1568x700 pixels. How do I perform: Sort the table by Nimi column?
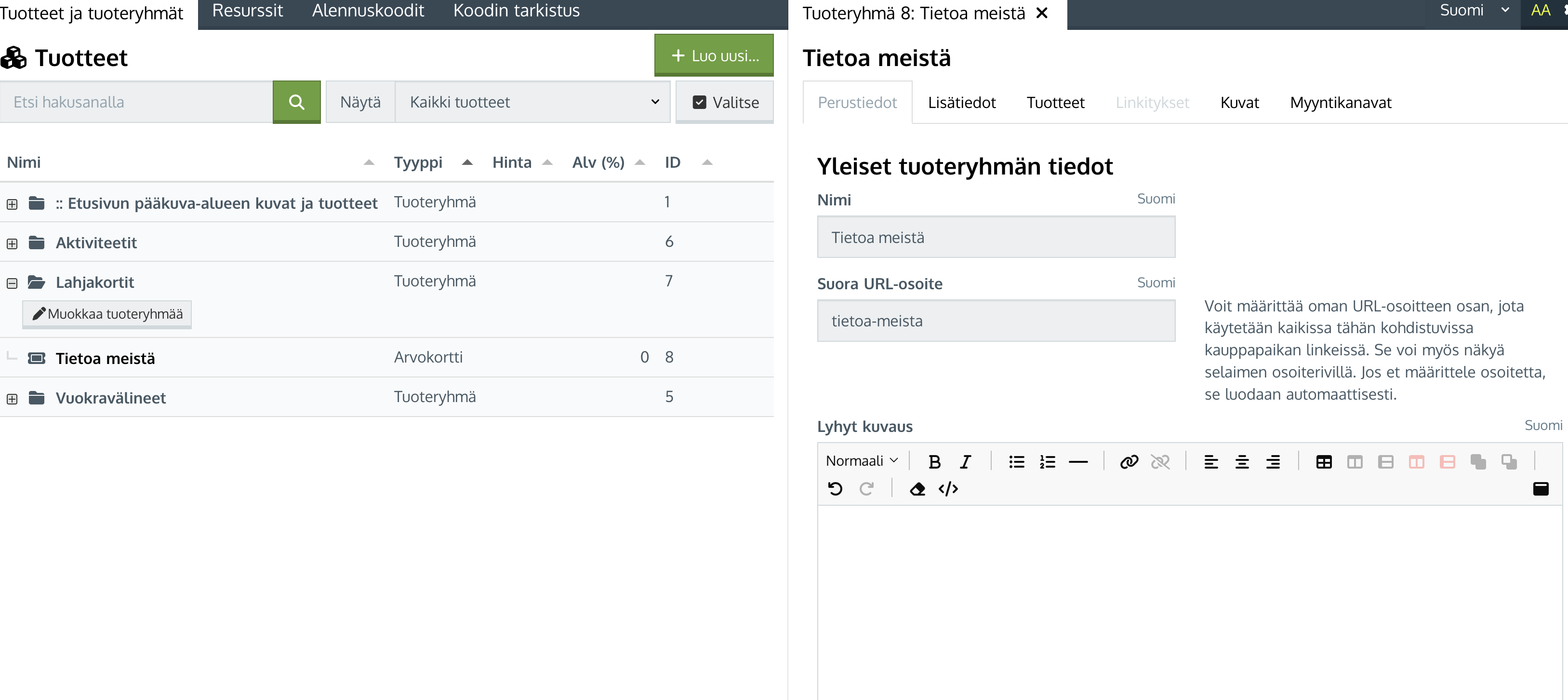tap(369, 162)
